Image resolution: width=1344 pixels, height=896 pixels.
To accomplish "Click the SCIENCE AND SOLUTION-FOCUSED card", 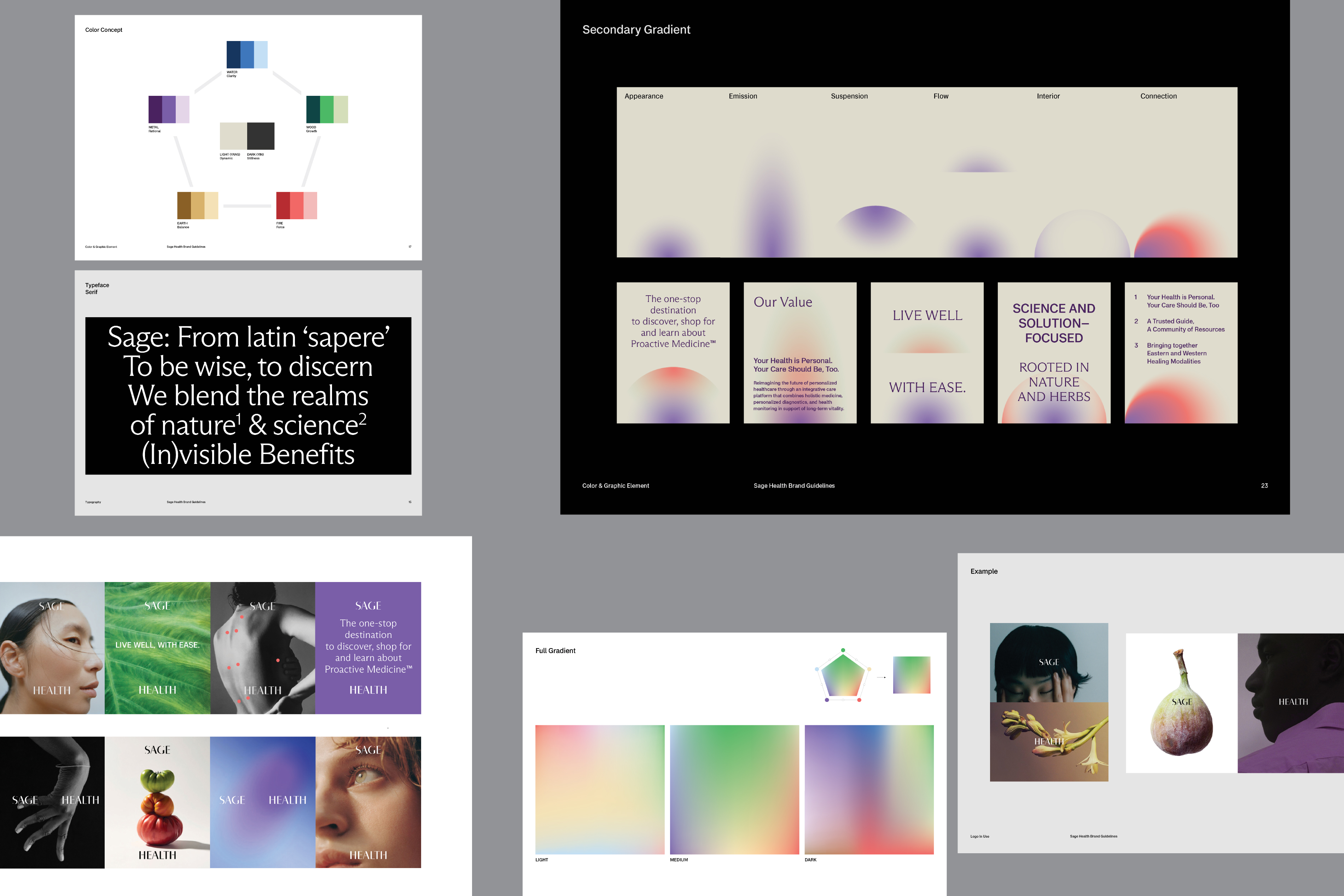I will tap(1054, 353).
